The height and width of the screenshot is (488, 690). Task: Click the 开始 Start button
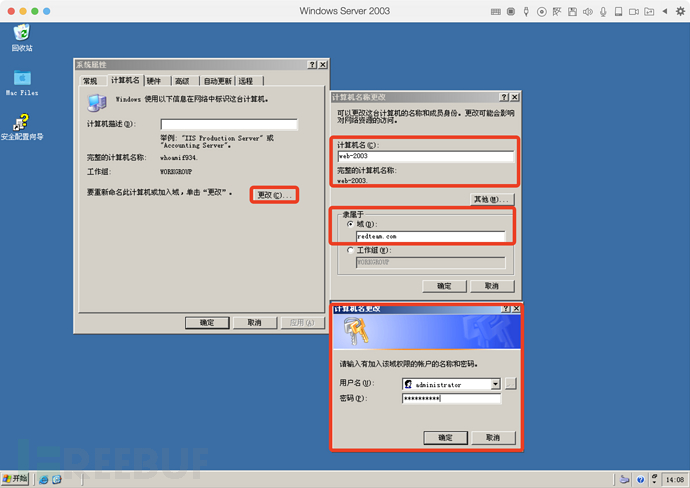click(15, 479)
